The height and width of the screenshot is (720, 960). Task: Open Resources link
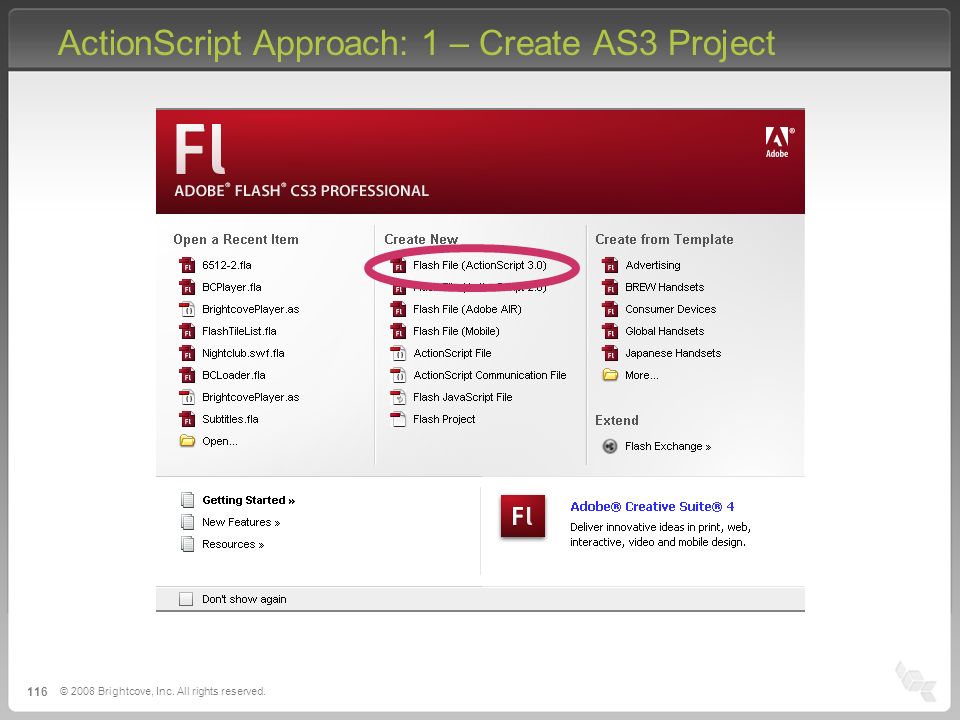[233, 544]
